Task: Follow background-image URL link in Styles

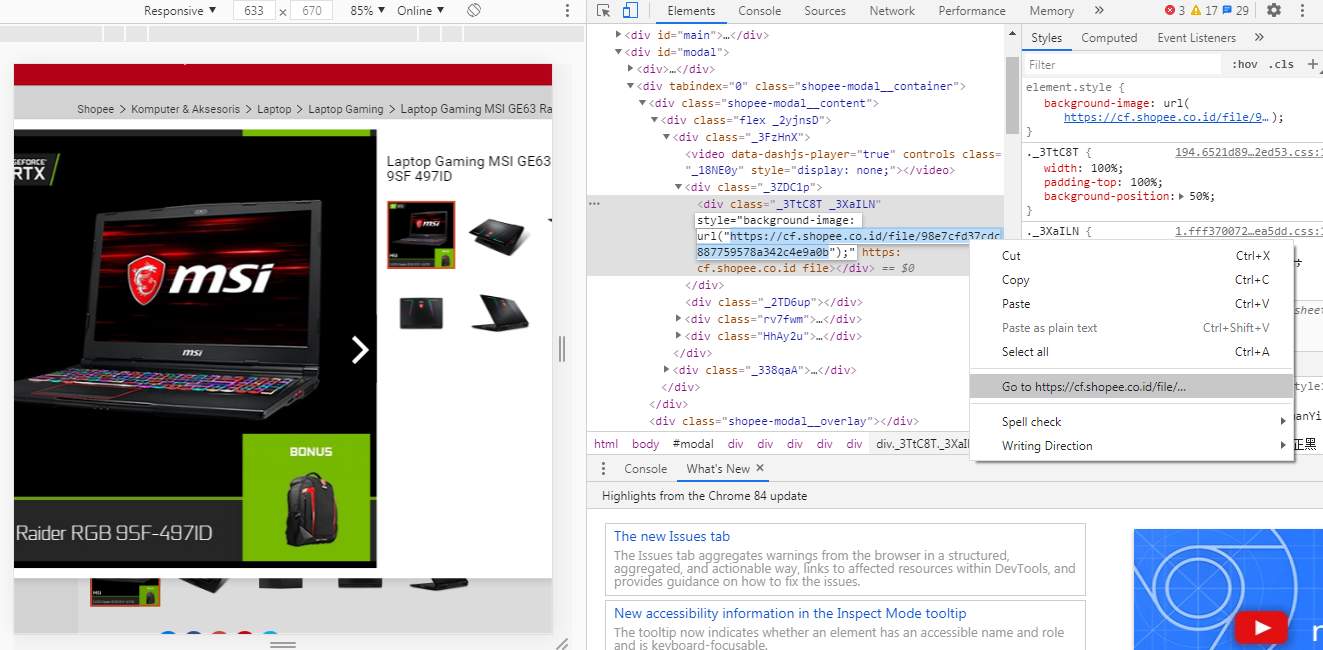Action: [1166, 117]
